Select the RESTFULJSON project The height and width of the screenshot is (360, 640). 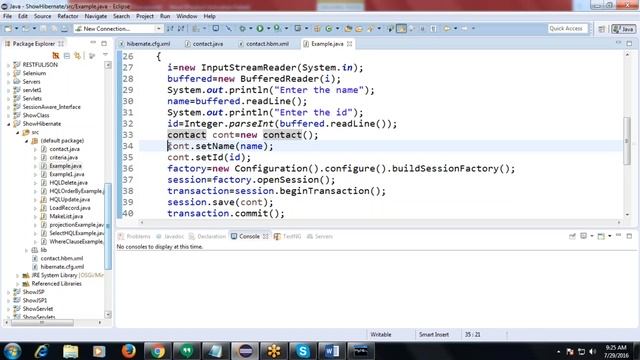(x=40, y=65)
